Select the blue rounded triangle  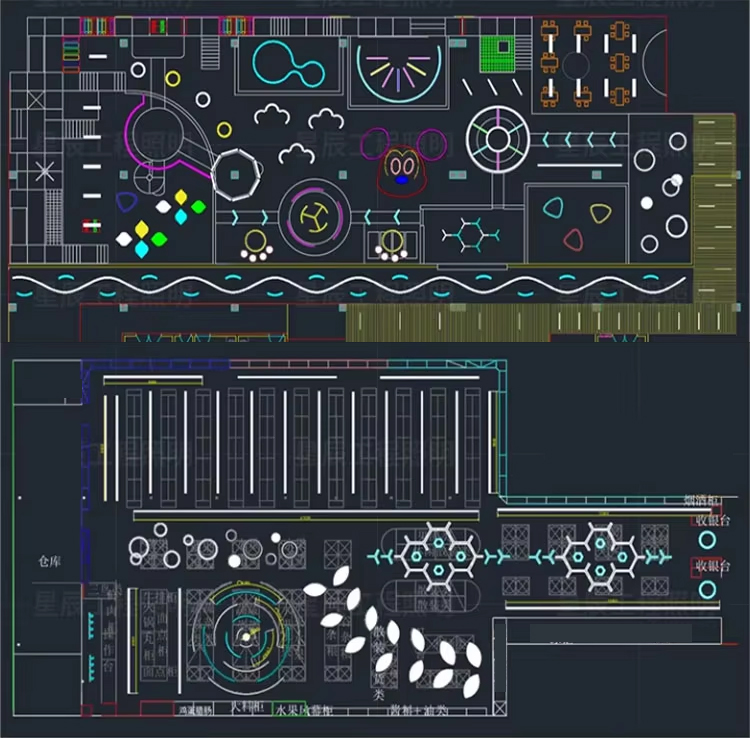coord(127,202)
